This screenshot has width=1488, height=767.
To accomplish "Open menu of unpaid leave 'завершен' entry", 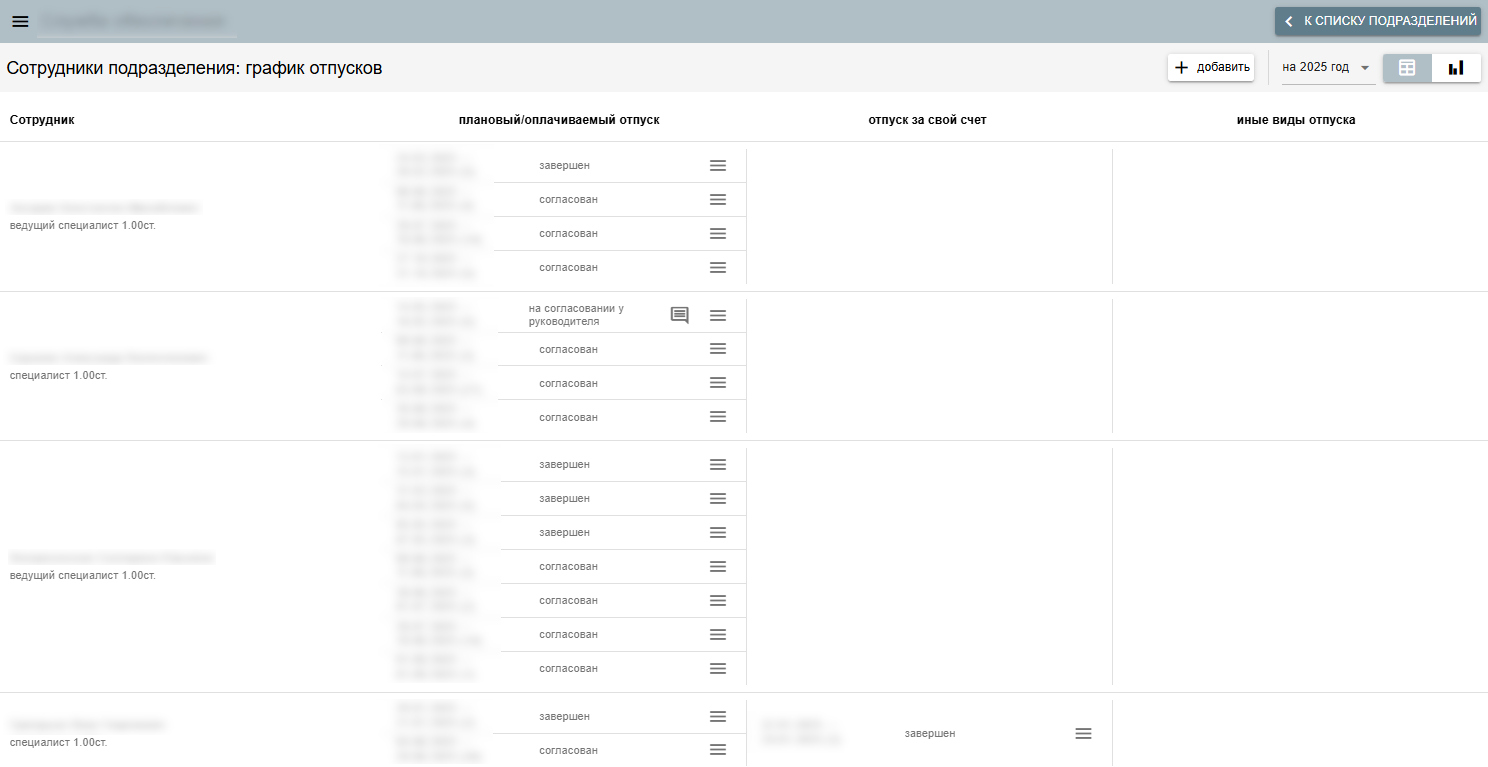I will (x=1083, y=733).
